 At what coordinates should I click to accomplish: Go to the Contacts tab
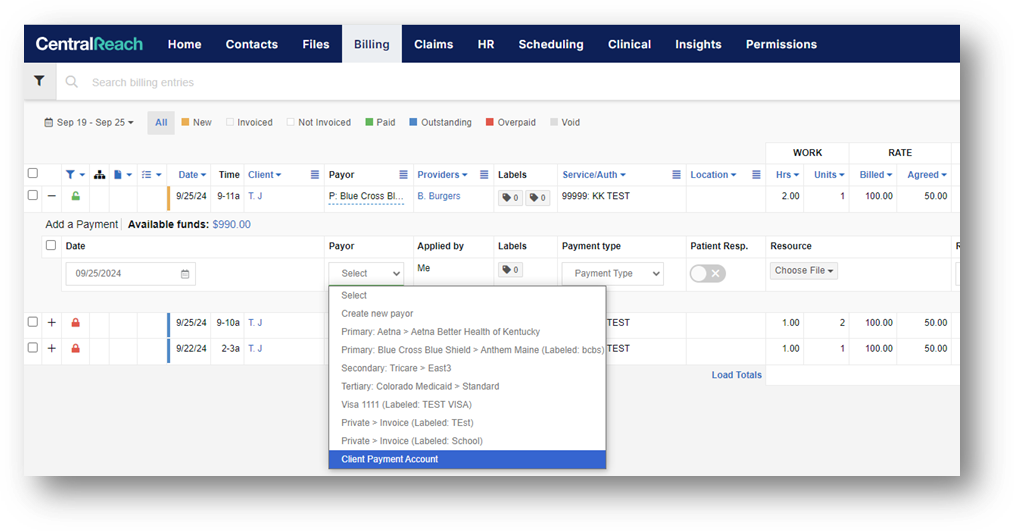(252, 44)
